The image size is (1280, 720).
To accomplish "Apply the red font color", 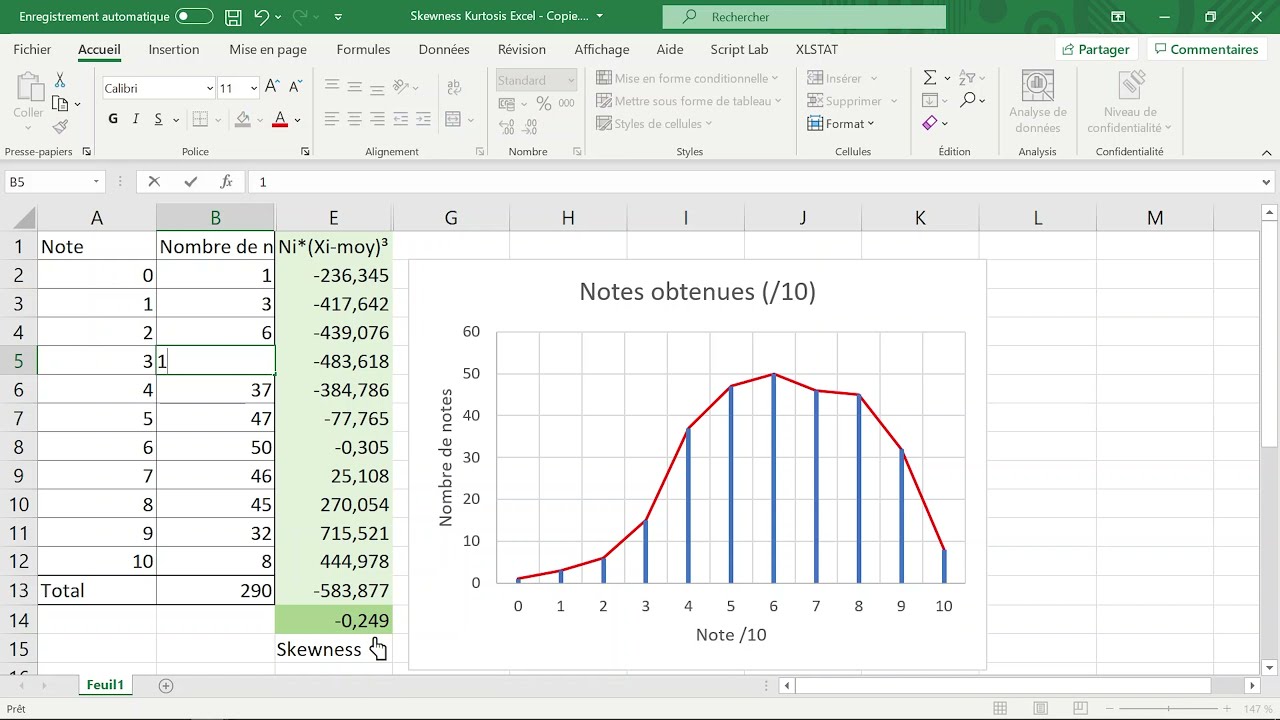I will point(280,120).
